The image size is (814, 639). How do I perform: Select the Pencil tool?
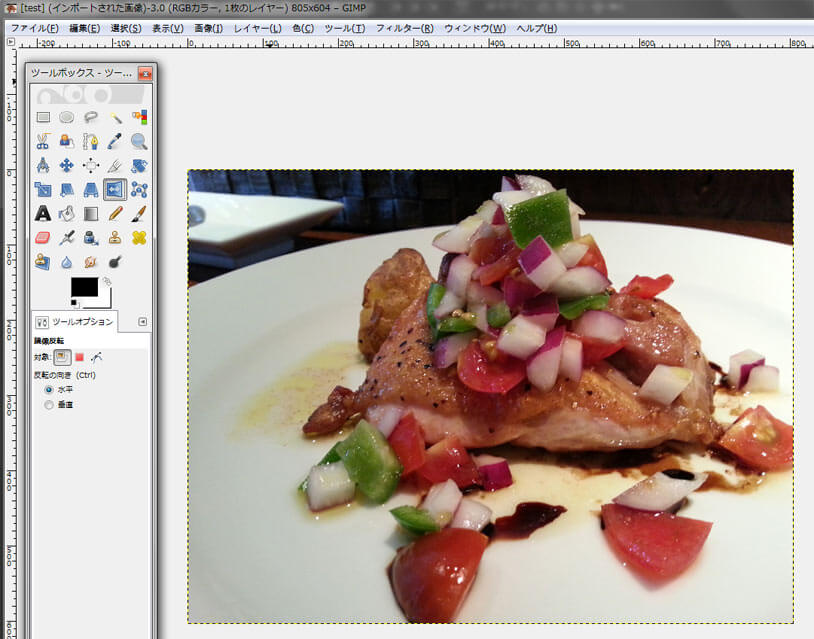pos(115,213)
